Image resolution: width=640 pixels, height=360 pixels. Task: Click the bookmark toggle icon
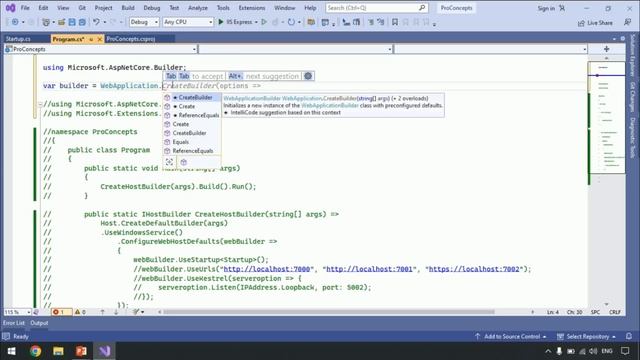[395, 22]
